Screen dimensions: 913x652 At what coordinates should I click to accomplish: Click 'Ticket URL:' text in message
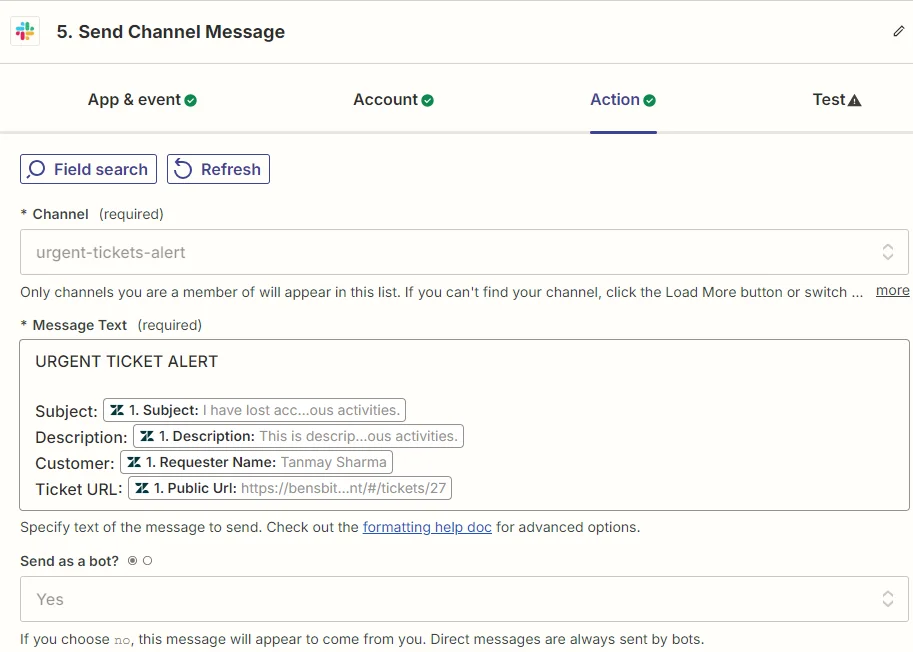(79, 489)
